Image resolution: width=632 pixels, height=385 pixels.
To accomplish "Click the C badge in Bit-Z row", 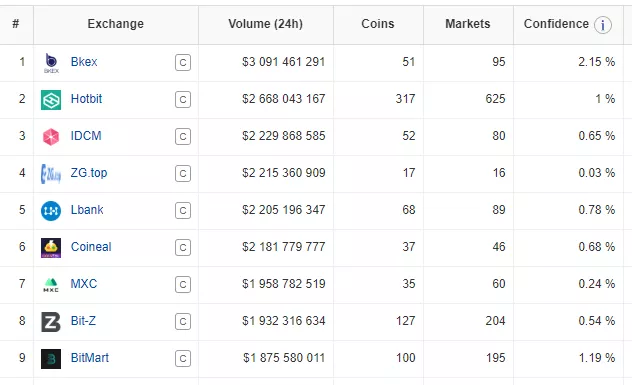I will (x=183, y=322).
